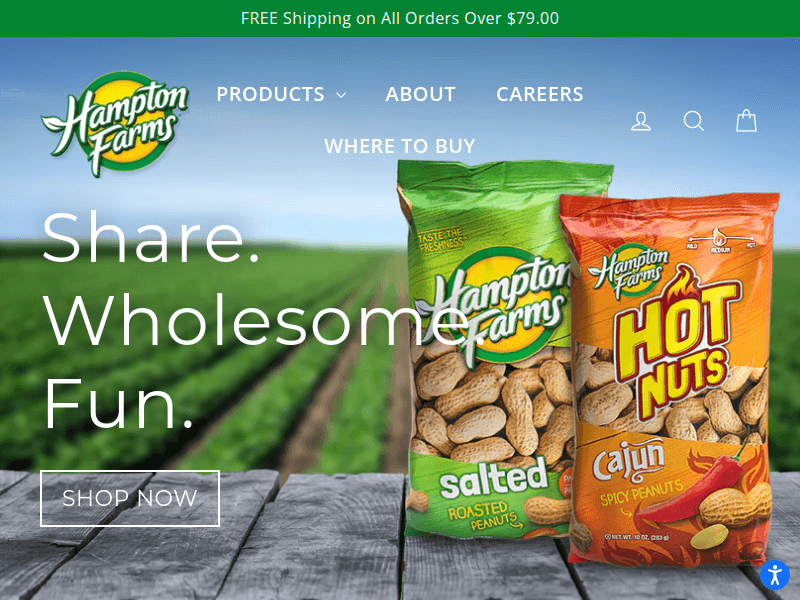Open the blue accessibility widget icon
Viewport: 800px width, 600px height.
pyautogui.click(x=775, y=575)
